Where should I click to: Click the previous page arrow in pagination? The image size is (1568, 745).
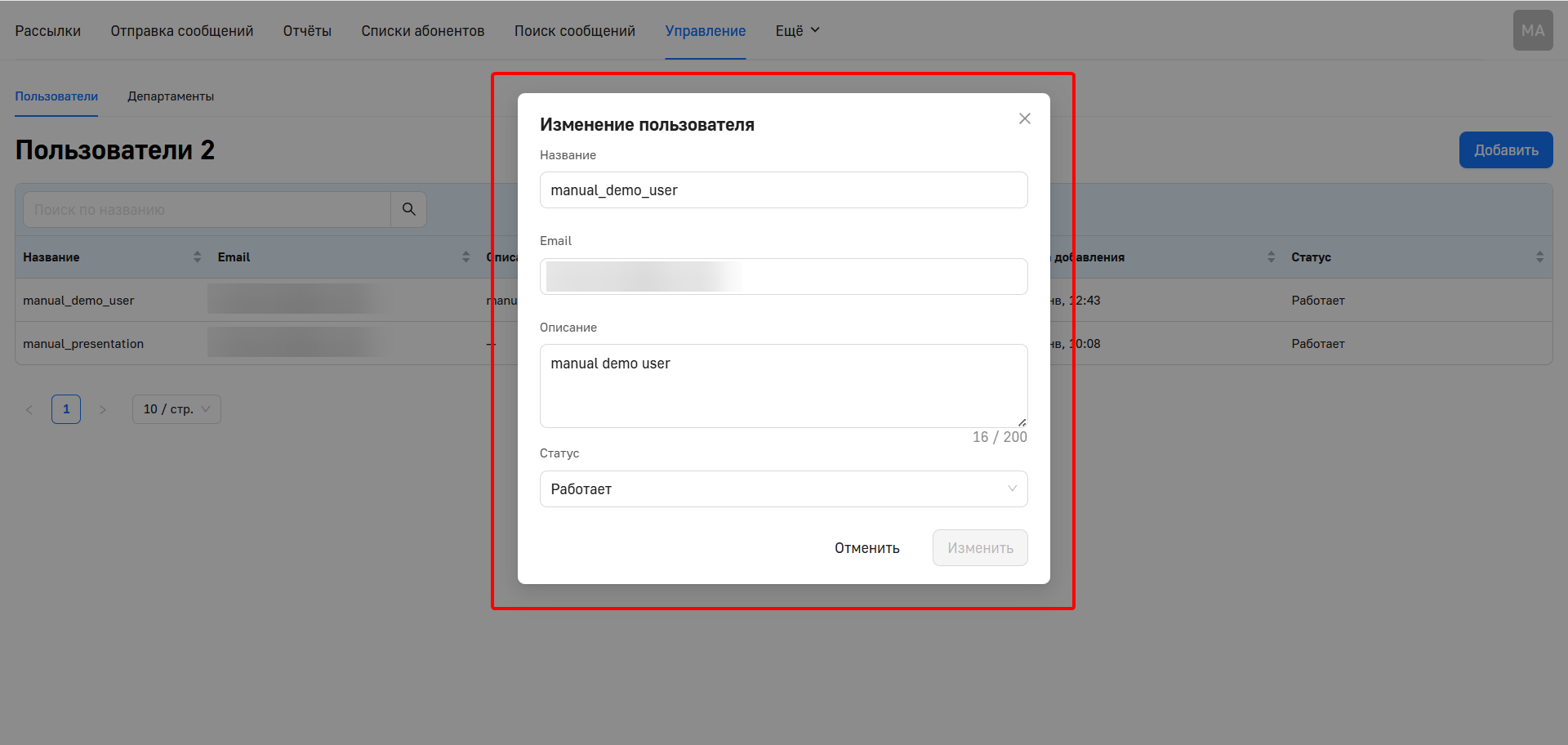coord(29,409)
